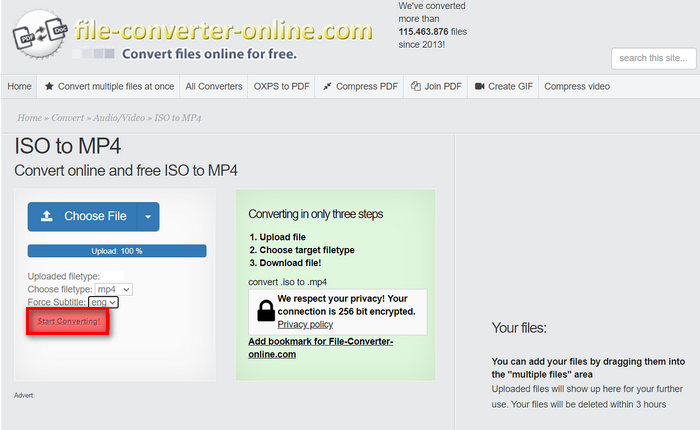Focus the search this site field

click(654, 58)
